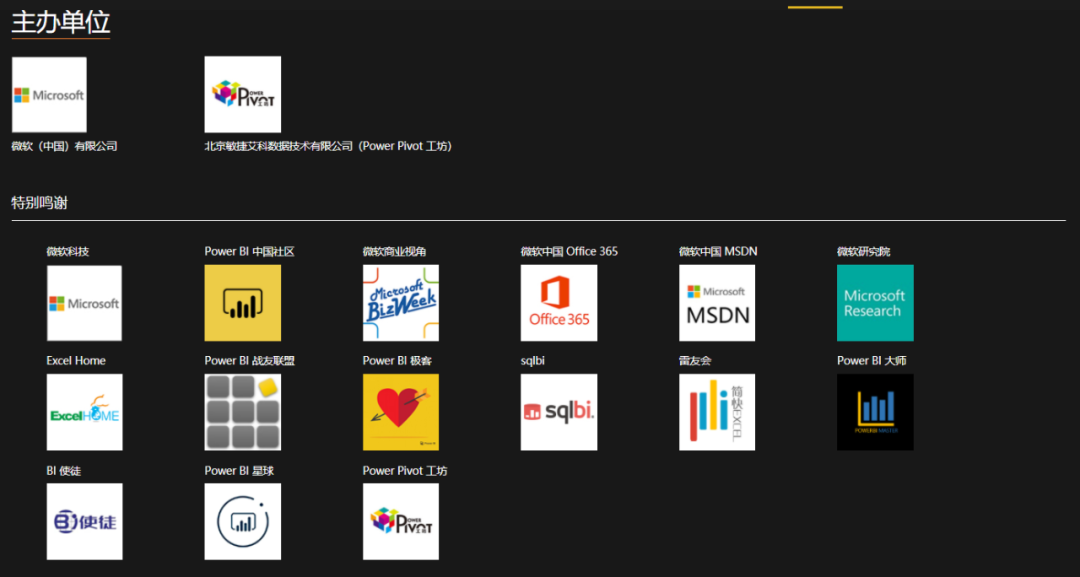Image resolution: width=1080 pixels, height=577 pixels.
Task: Select the Microsoft BizWeek logo
Action: (401, 303)
